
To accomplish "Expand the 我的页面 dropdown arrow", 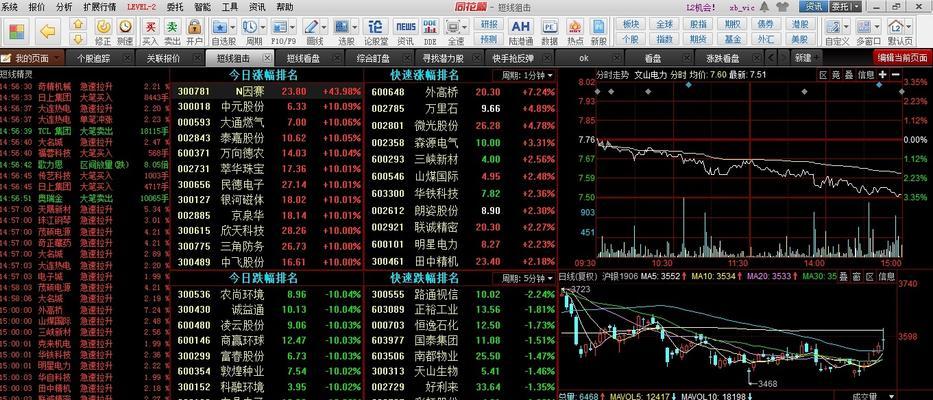I will (56, 58).
